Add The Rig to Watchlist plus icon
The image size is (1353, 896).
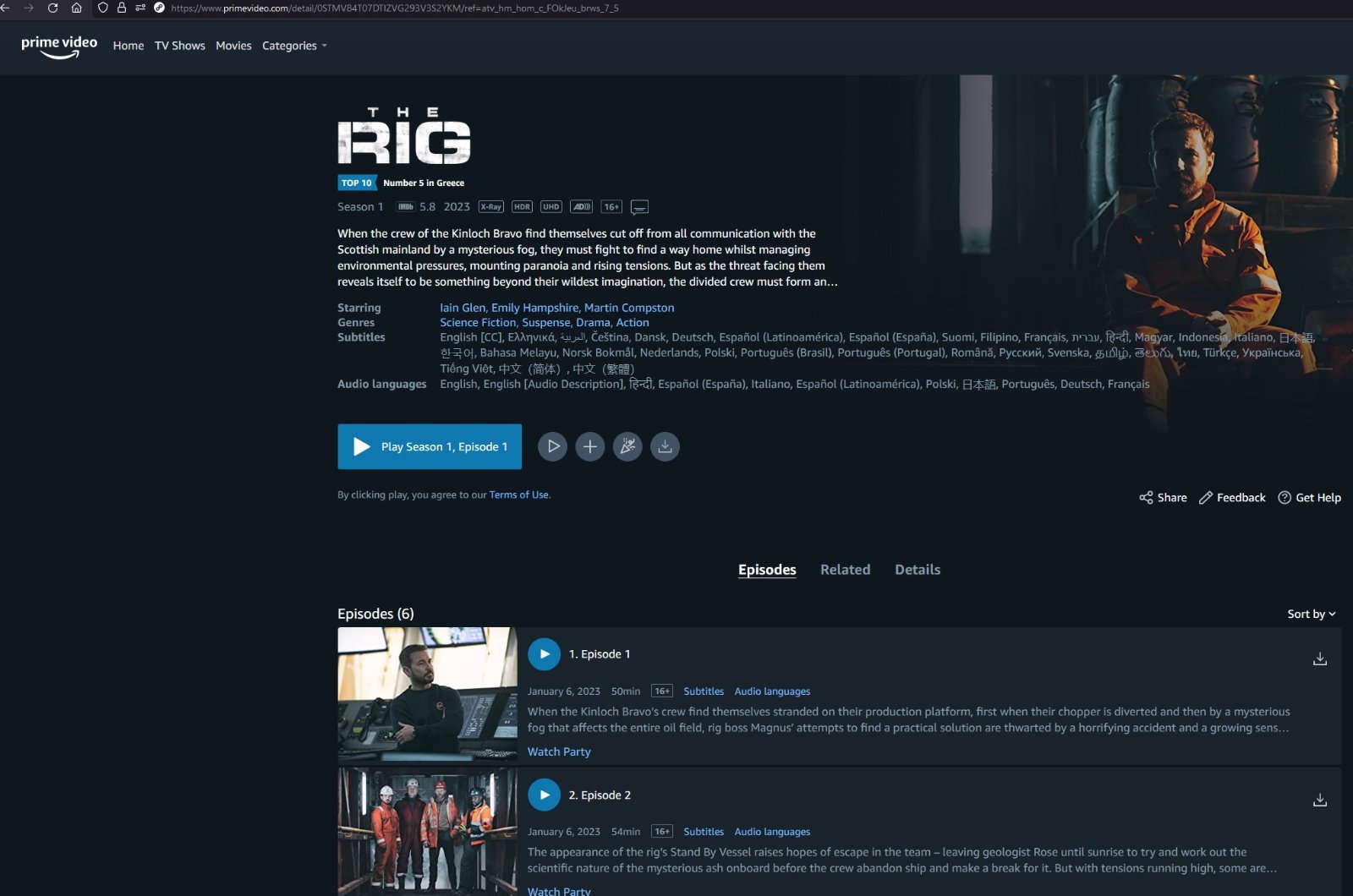pos(590,446)
